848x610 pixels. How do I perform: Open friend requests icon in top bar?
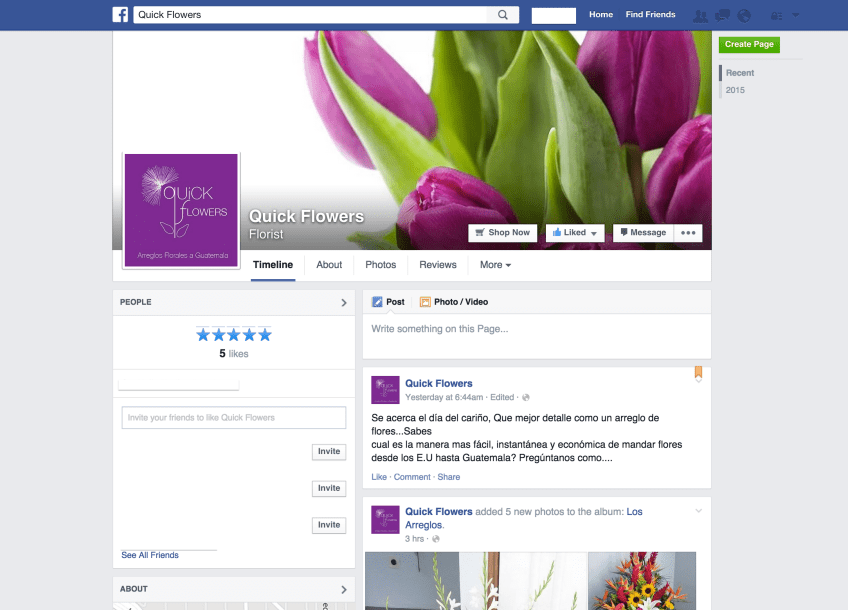pyautogui.click(x=701, y=15)
